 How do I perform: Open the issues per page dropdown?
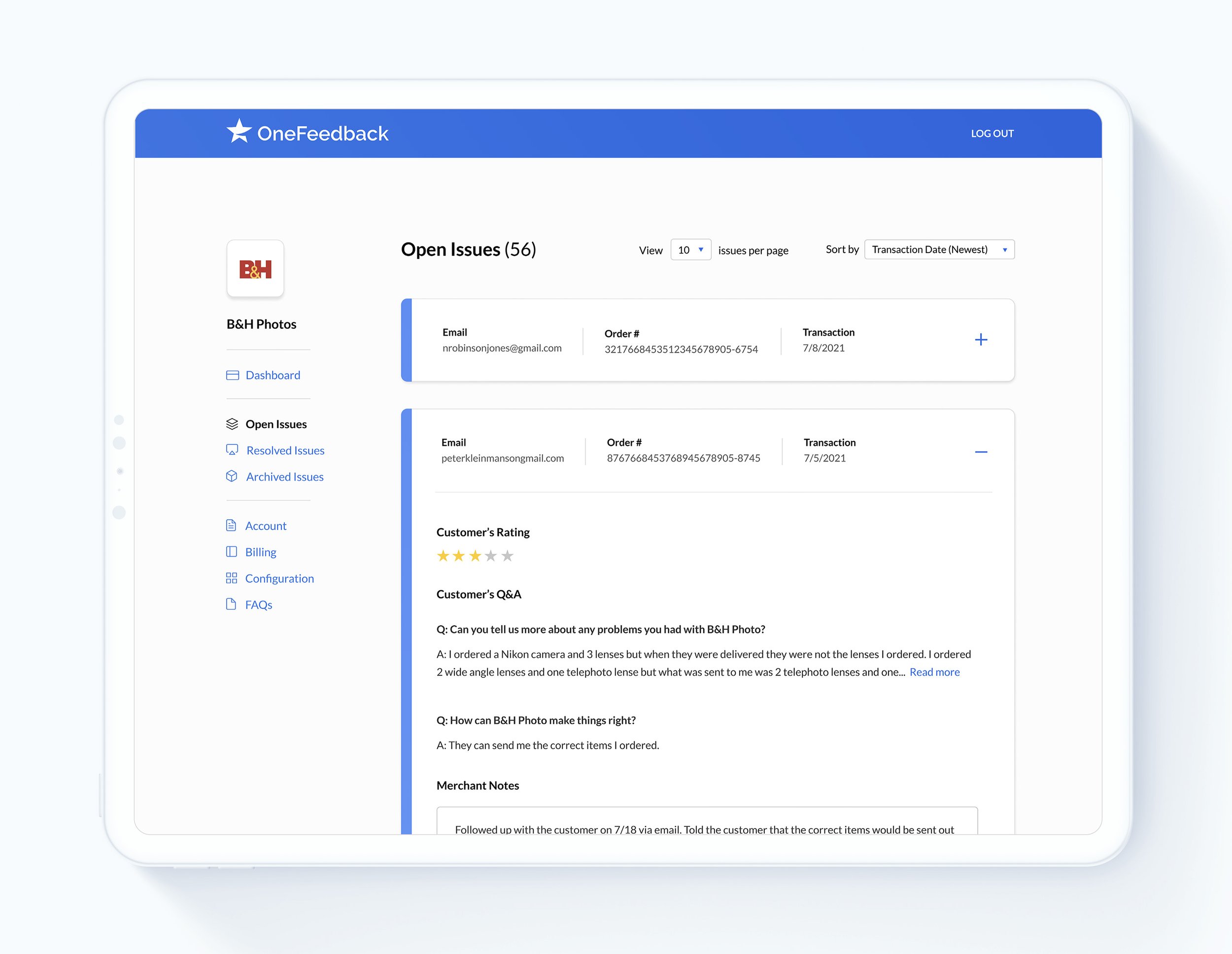click(690, 249)
